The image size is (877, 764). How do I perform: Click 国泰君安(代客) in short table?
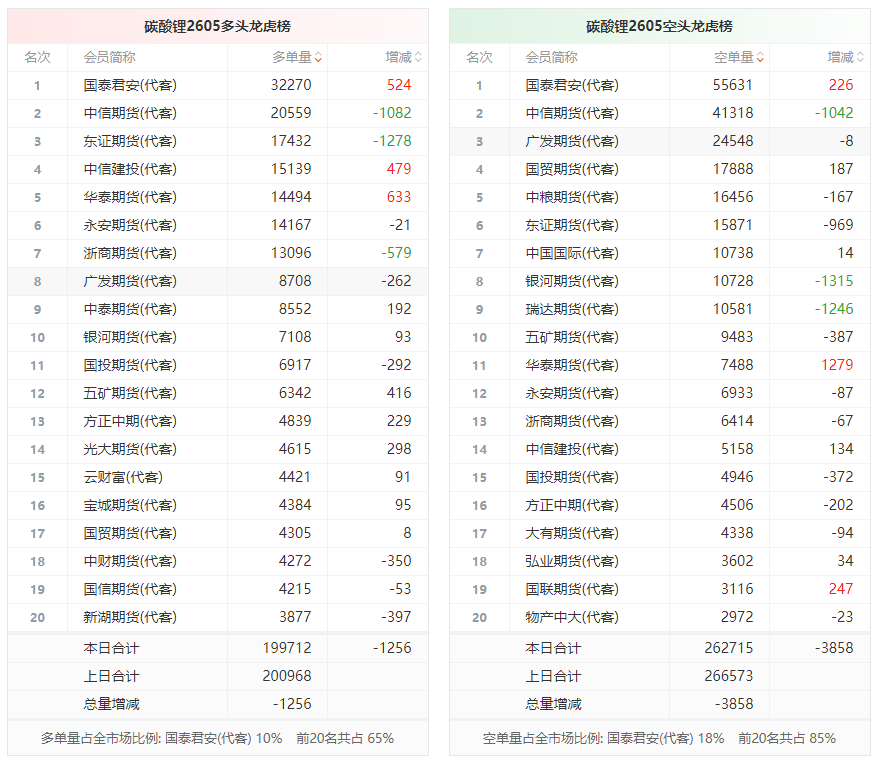572,85
